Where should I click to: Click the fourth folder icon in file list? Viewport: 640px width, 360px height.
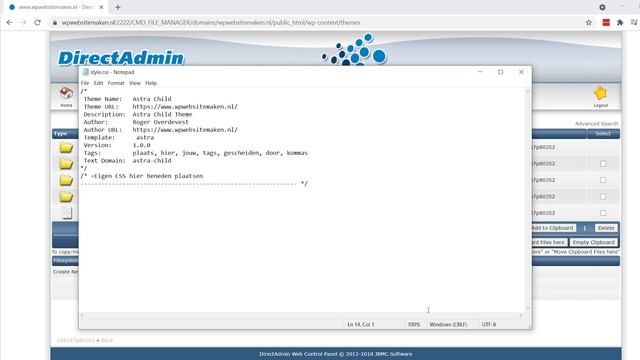[x=66, y=197]
